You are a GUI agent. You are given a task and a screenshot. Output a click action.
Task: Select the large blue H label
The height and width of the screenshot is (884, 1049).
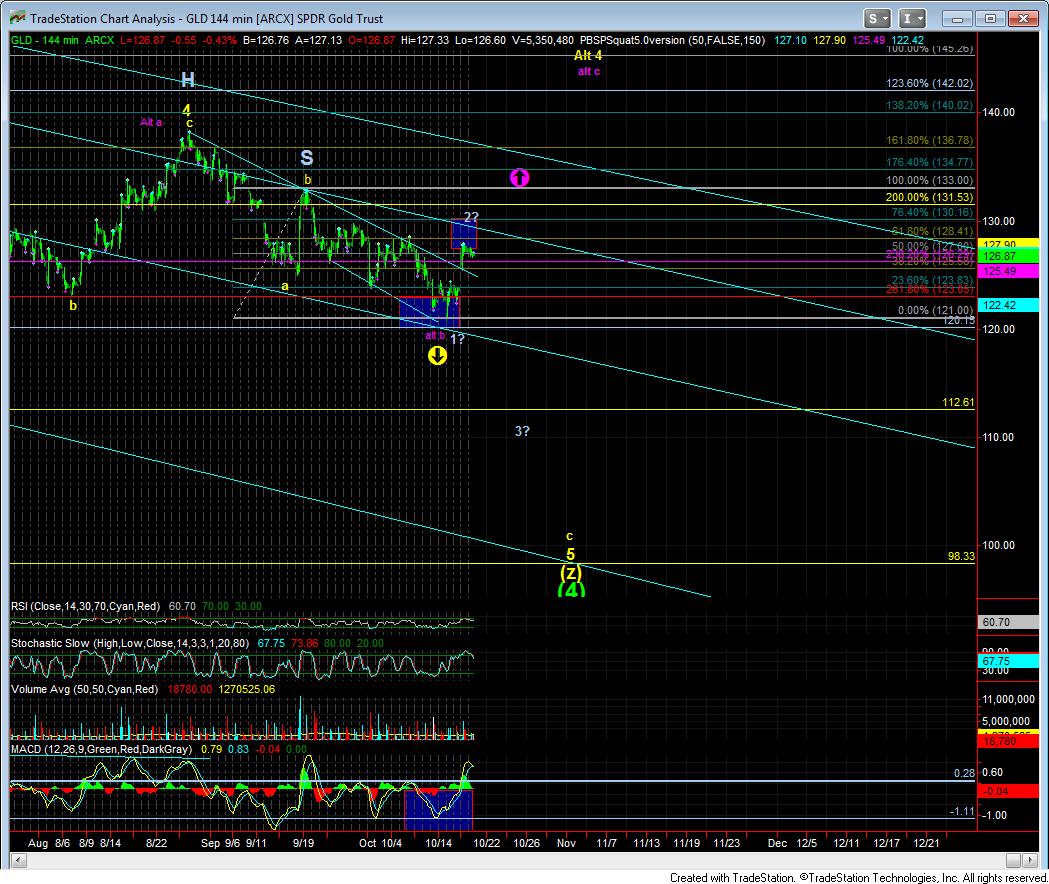(x=188, y=80)
